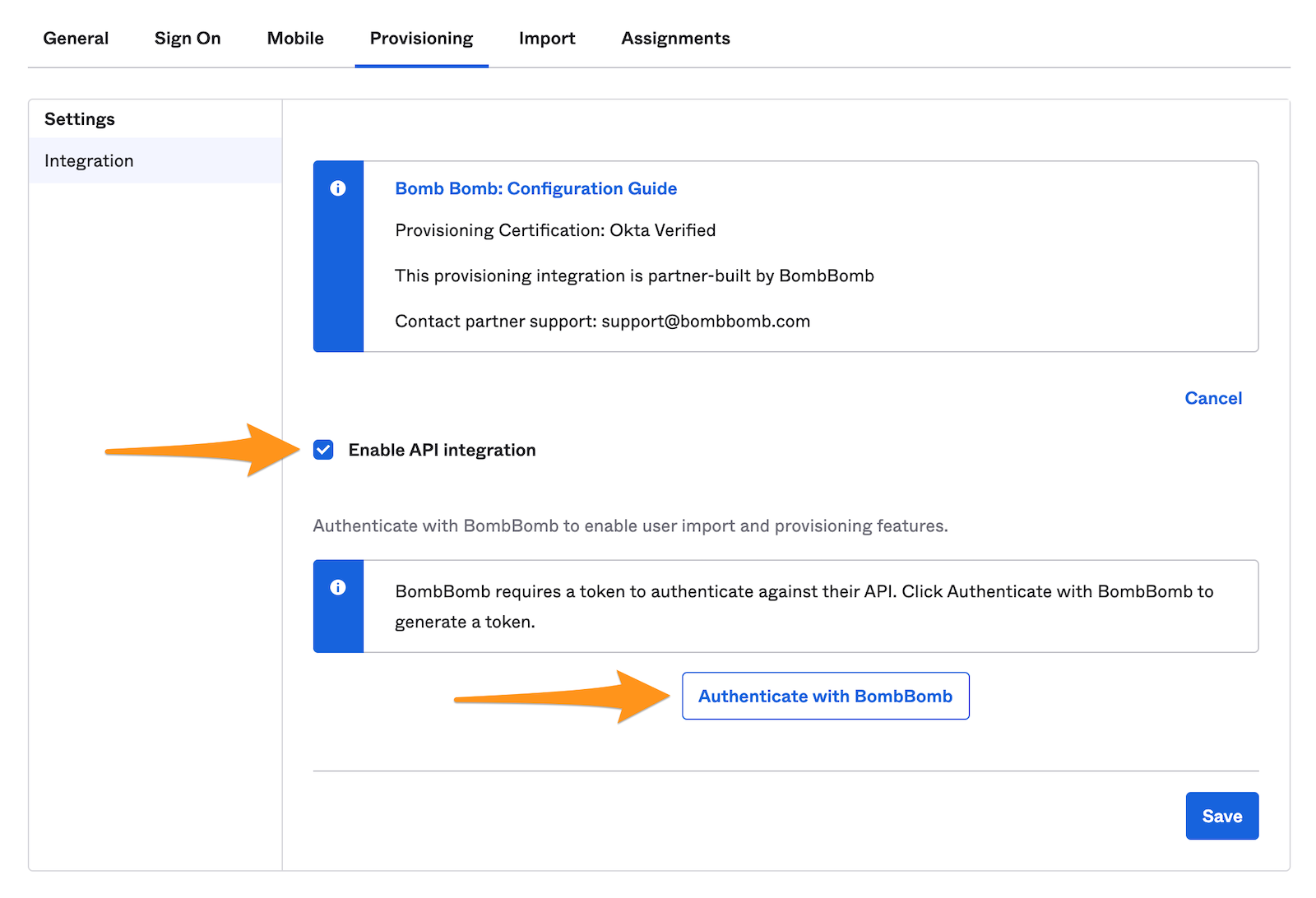Select Integration in the Settings sidebar

click(155, 160)
